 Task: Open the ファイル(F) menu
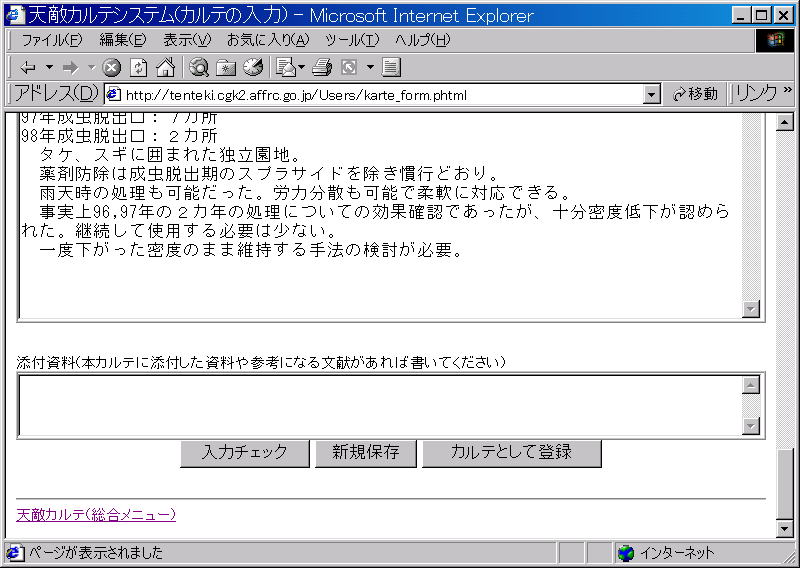tap(51, 40)
